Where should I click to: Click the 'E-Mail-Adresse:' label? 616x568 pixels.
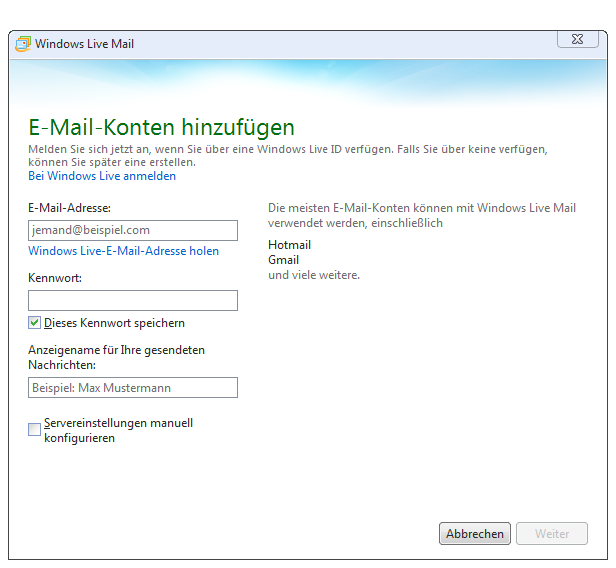point(70,208)
